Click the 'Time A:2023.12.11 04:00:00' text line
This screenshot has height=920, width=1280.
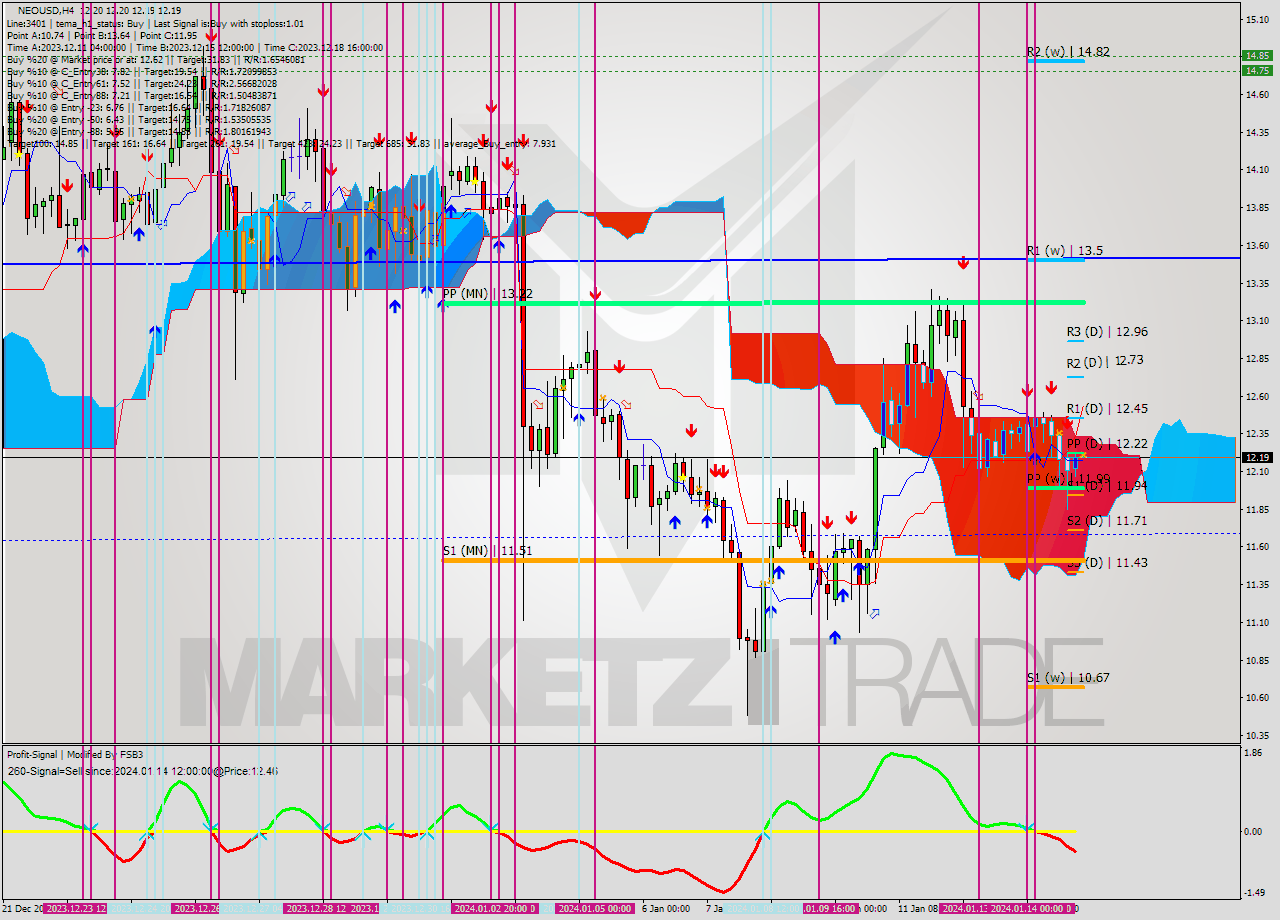[x=194, y=47]
